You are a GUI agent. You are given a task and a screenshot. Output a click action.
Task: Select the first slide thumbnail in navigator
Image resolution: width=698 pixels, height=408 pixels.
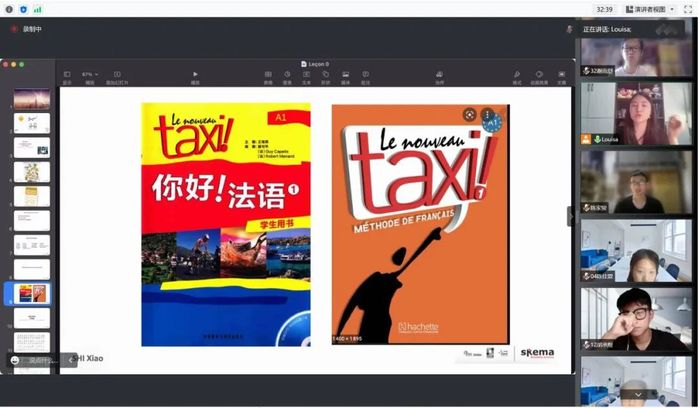tap(32, 99)
